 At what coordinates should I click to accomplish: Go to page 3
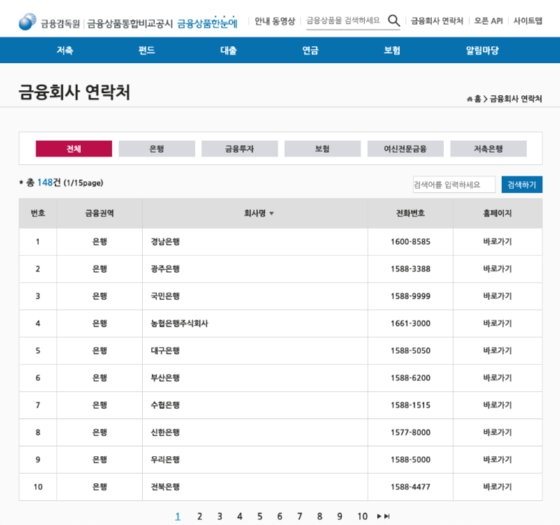[220, 516]
